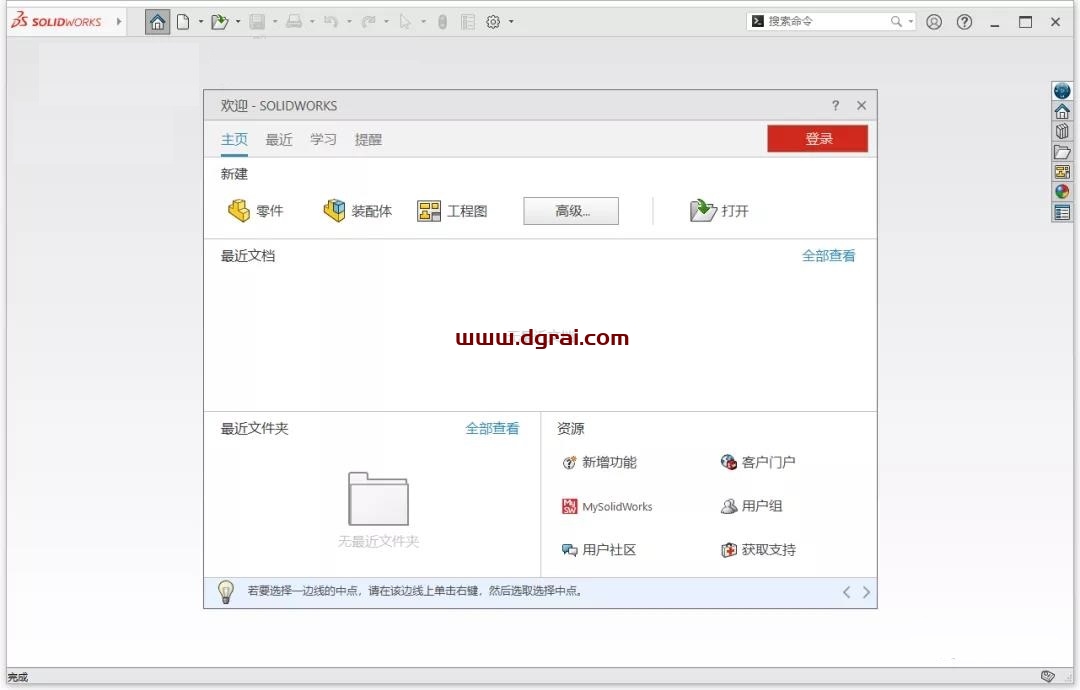Switch to the 学习 tab
The image size is (1080, 690).
coord(323,139)
